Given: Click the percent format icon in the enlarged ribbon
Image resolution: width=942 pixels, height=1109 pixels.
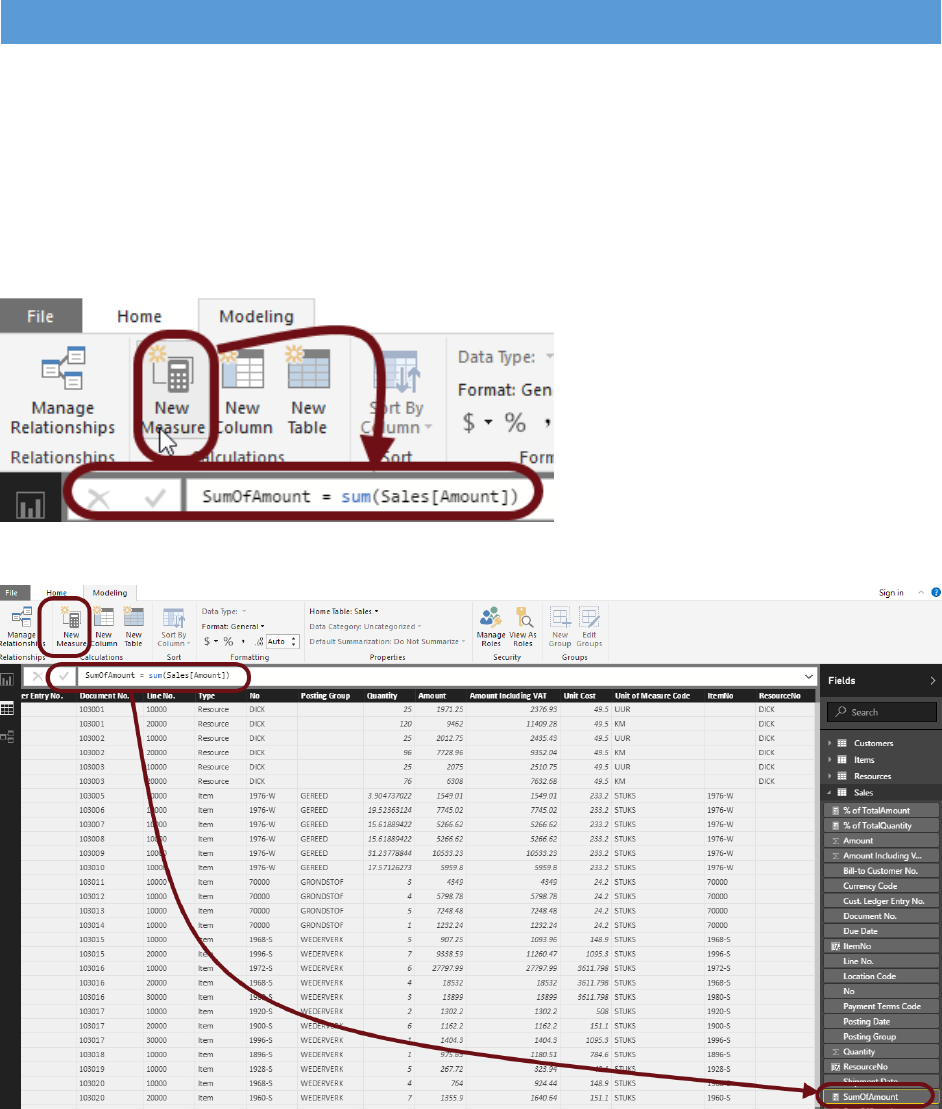Looking at the screenshot, I should click(x=515, y=423).
